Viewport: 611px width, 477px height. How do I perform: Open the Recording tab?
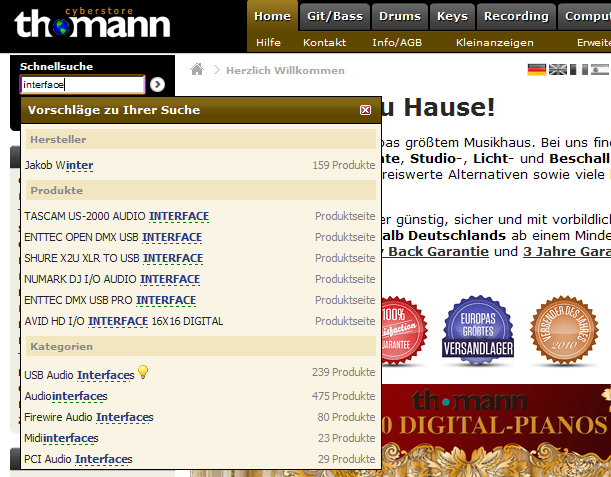(x=516, y=16)
